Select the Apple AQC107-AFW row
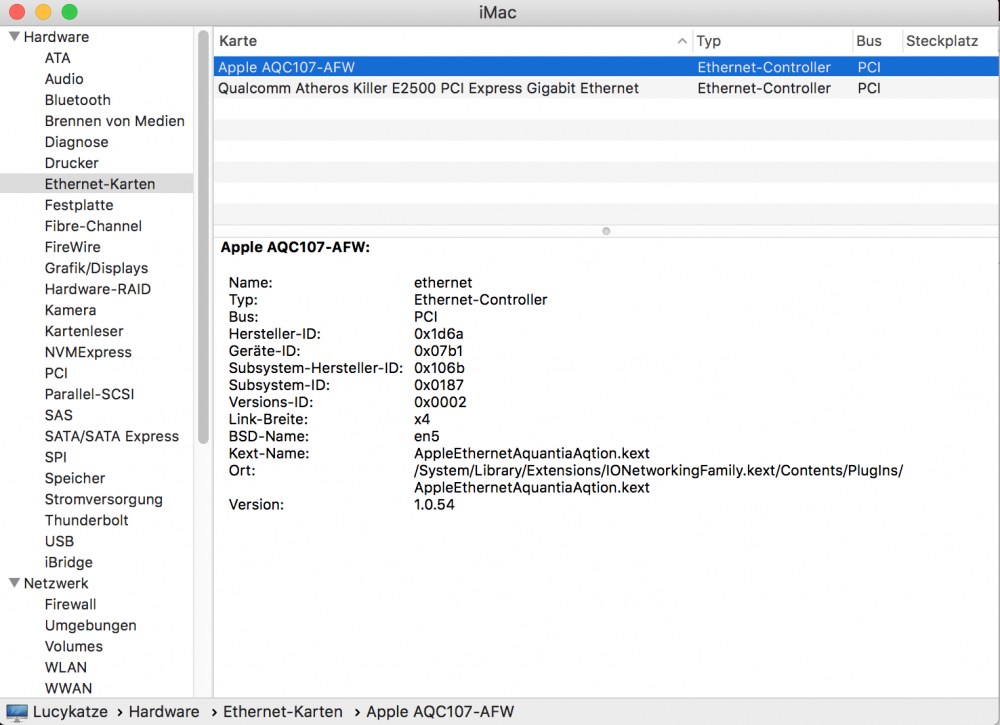This screenshot has width=1000, height=725. (606, 67)
